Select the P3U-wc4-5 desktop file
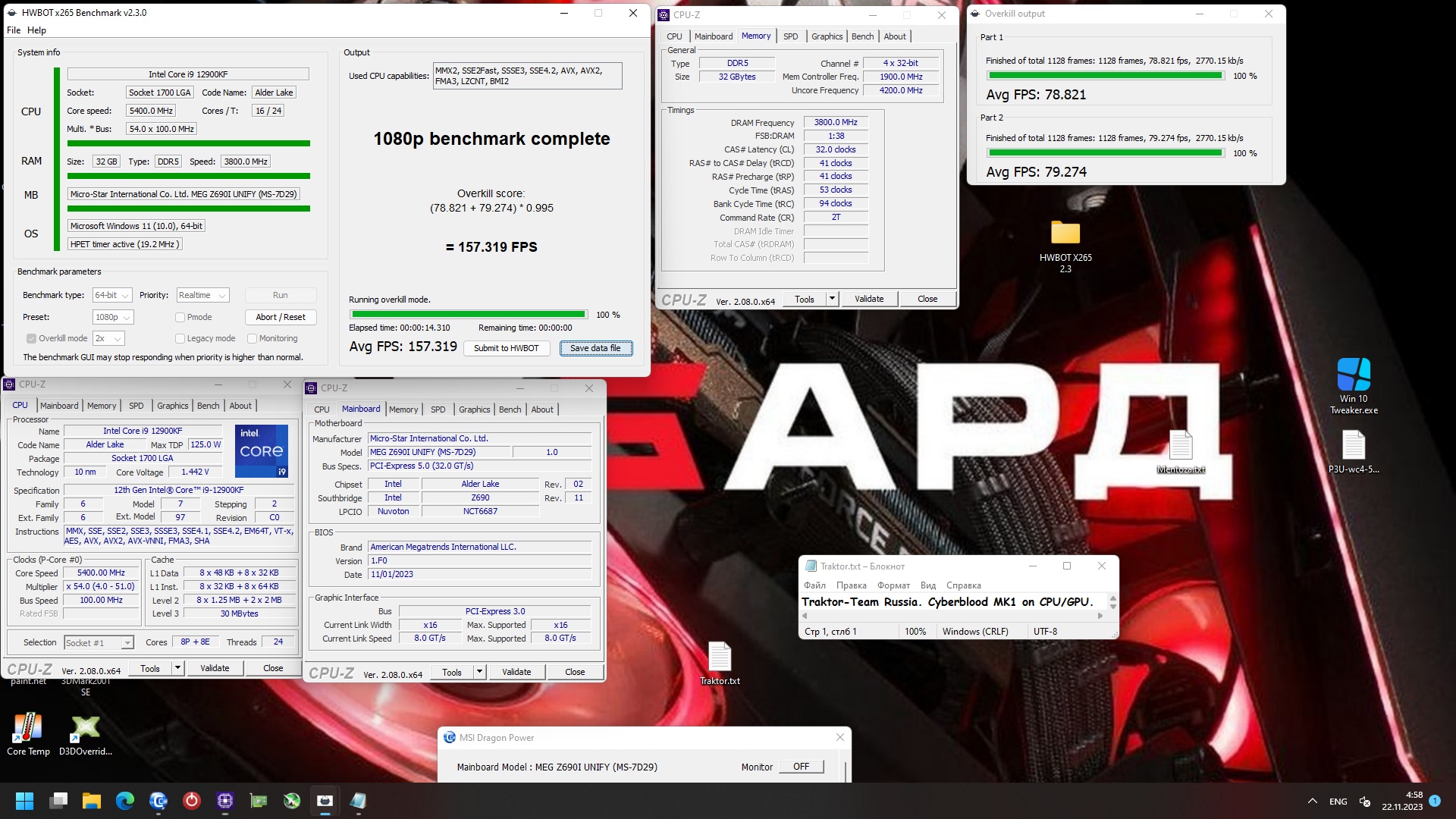This screenshot has height=819, width=1456. coord(1354,452)
